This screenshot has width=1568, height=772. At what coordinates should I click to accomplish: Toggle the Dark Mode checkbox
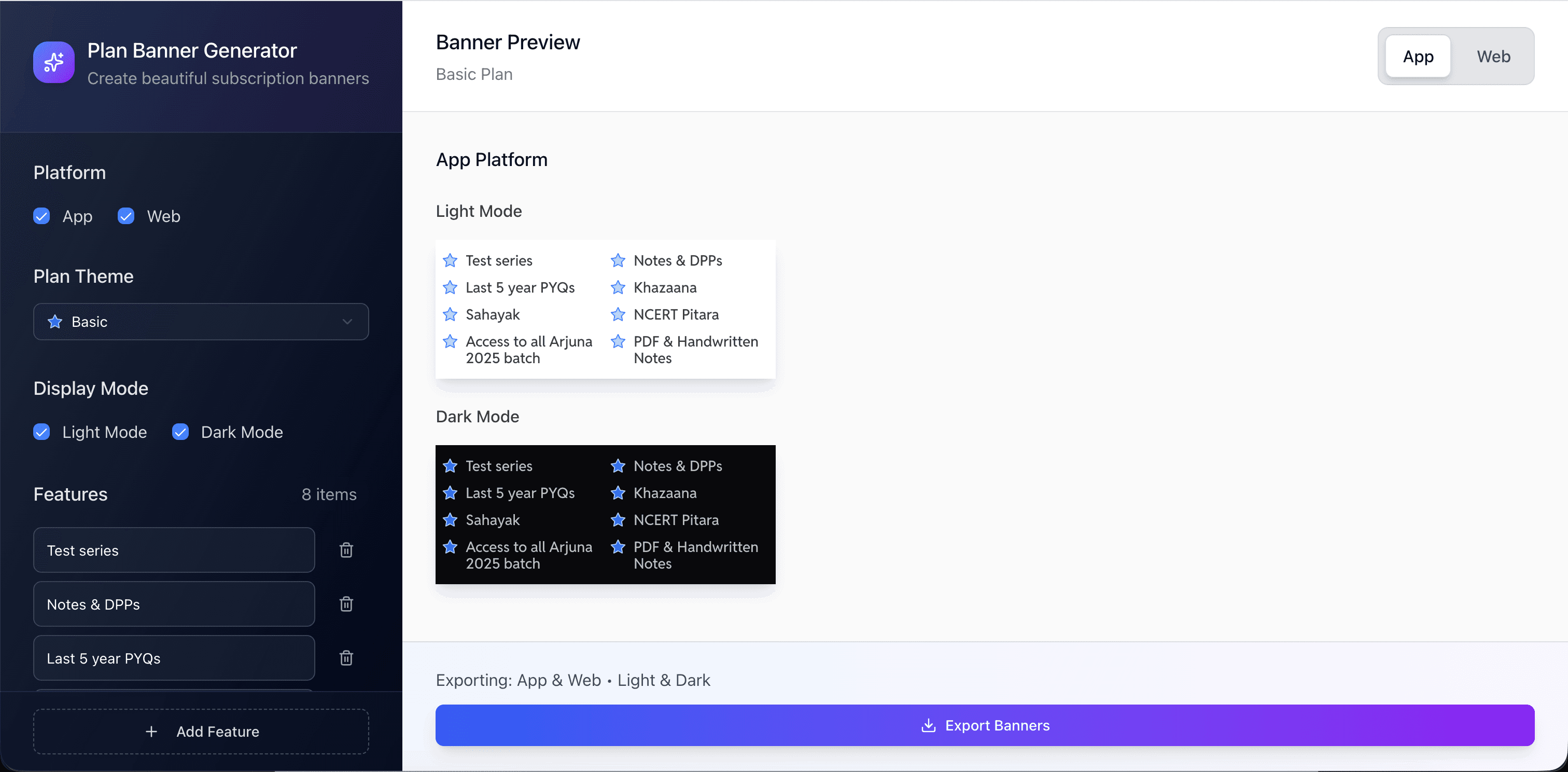pos(180,432)
